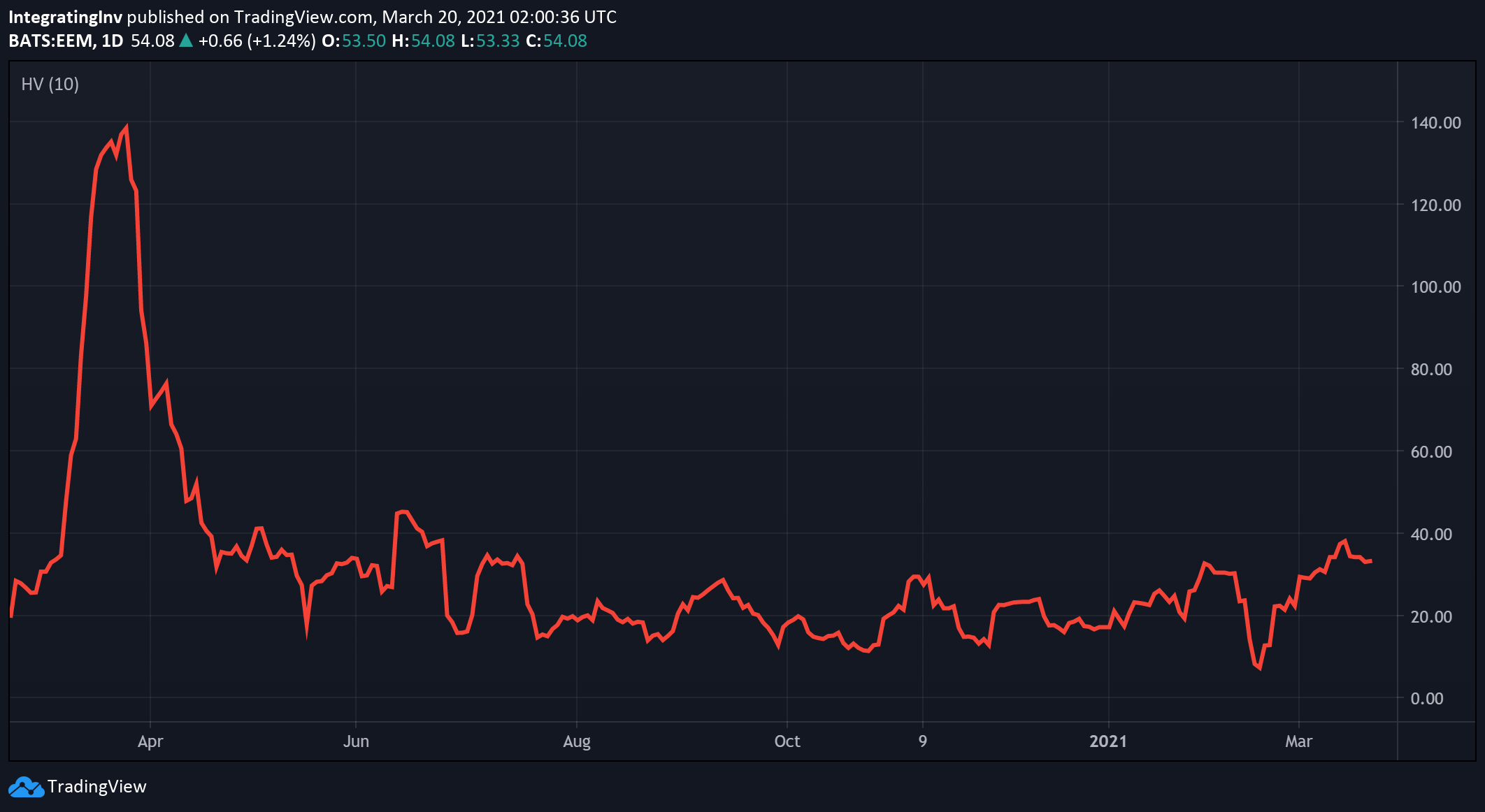Click the 40.00 price scale label
The width and height of the screenshot is (1485, 812).
1430,535
